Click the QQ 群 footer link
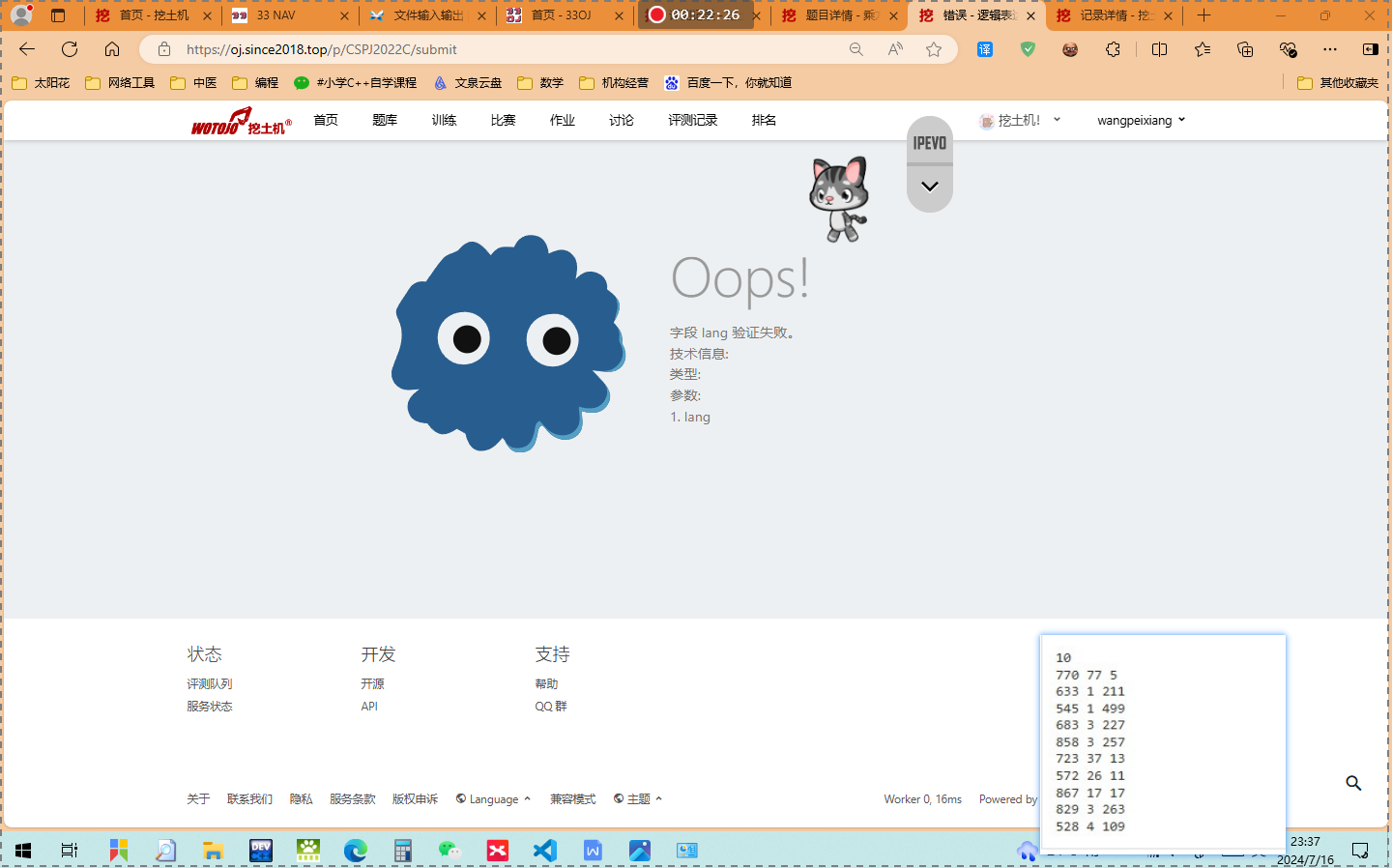The image size is (1392, 868). (x=551, y=707)
